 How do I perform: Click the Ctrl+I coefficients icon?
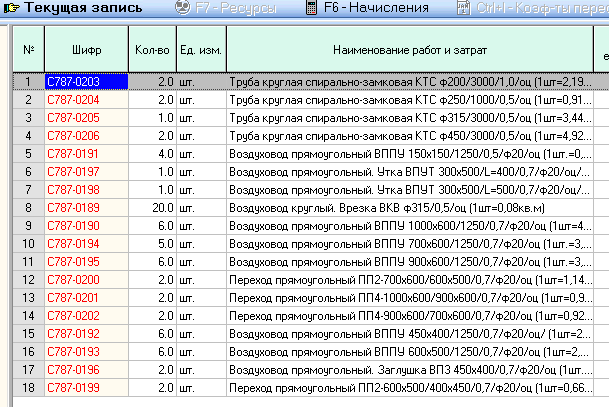point(463,7)
